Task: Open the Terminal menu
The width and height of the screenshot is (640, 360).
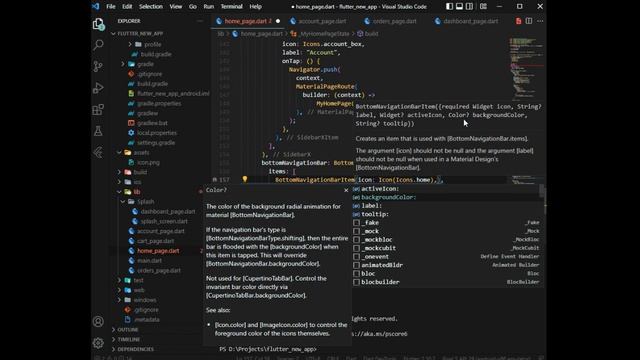Action: 231,7
